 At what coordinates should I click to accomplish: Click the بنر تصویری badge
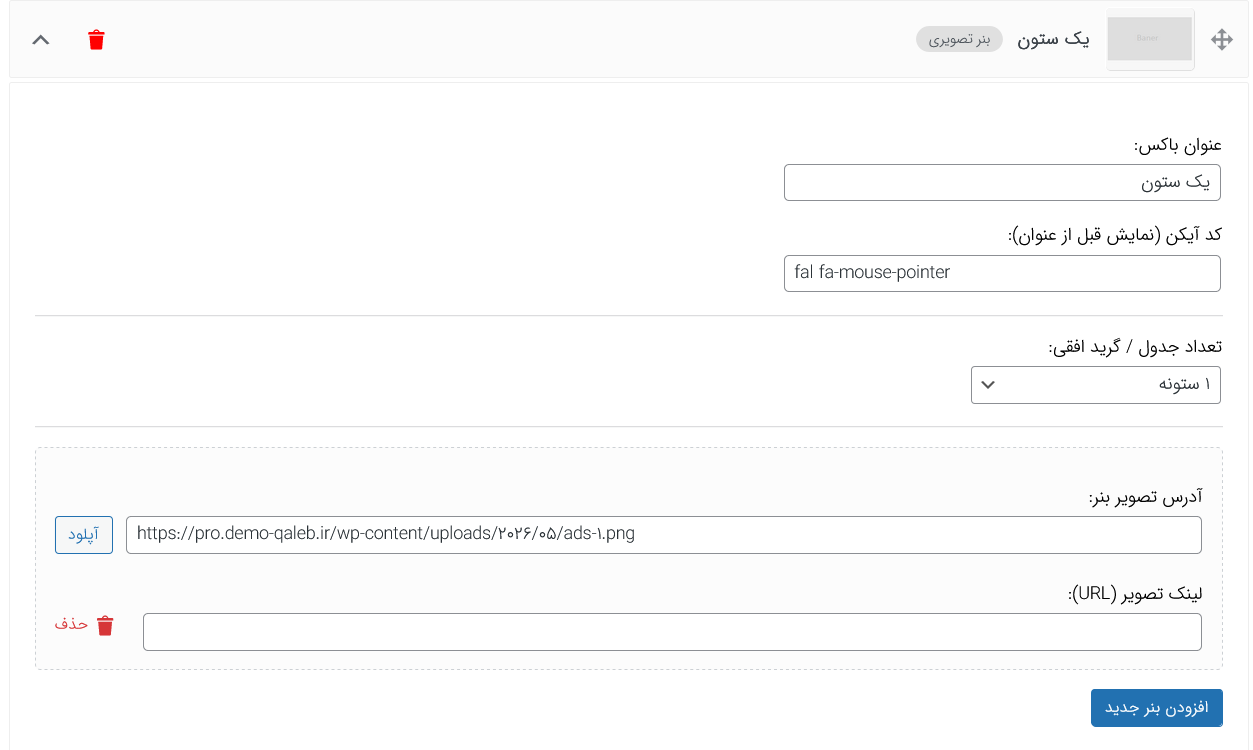[x=959, y=40]
